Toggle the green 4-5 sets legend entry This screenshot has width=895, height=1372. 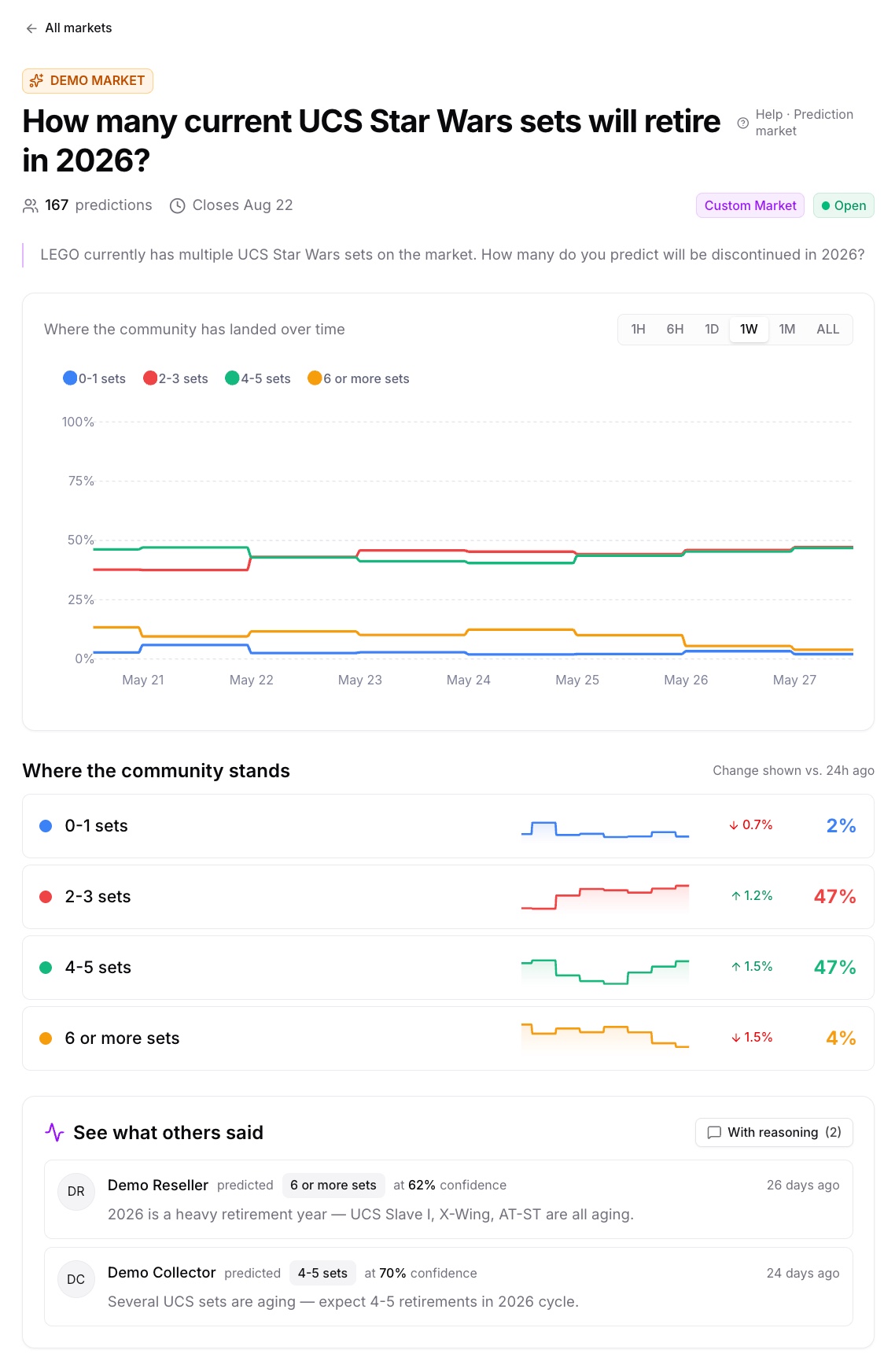(258, 378)
